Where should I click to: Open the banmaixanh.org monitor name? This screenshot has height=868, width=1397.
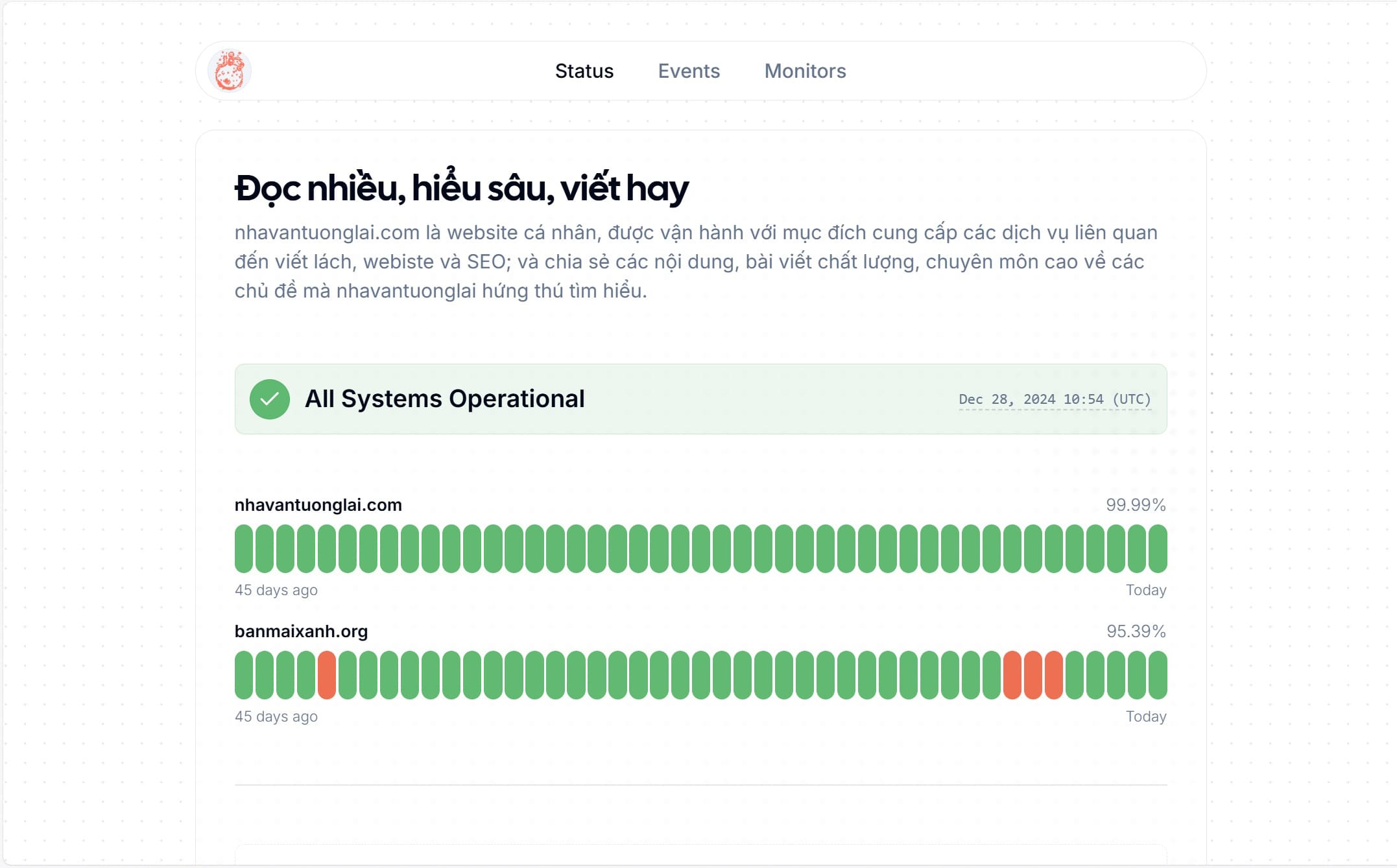tap(301, 631)
